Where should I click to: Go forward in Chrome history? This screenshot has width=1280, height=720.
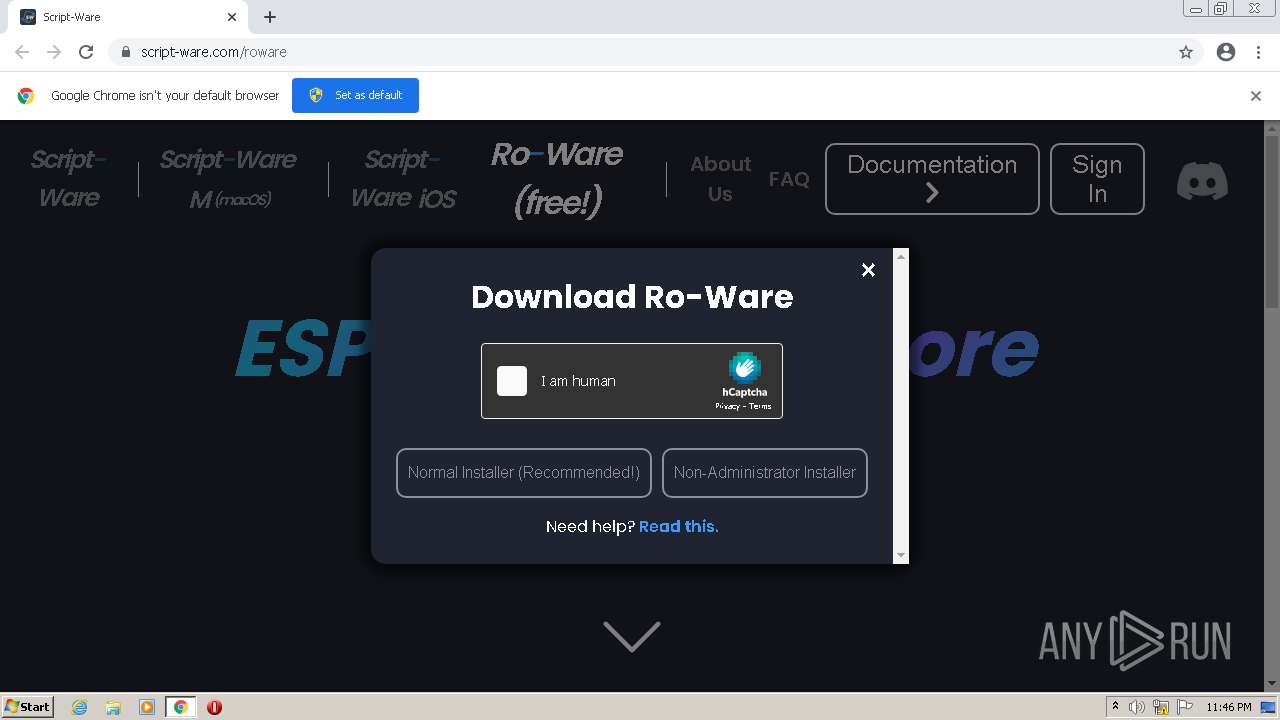click(x=54, y=52)
